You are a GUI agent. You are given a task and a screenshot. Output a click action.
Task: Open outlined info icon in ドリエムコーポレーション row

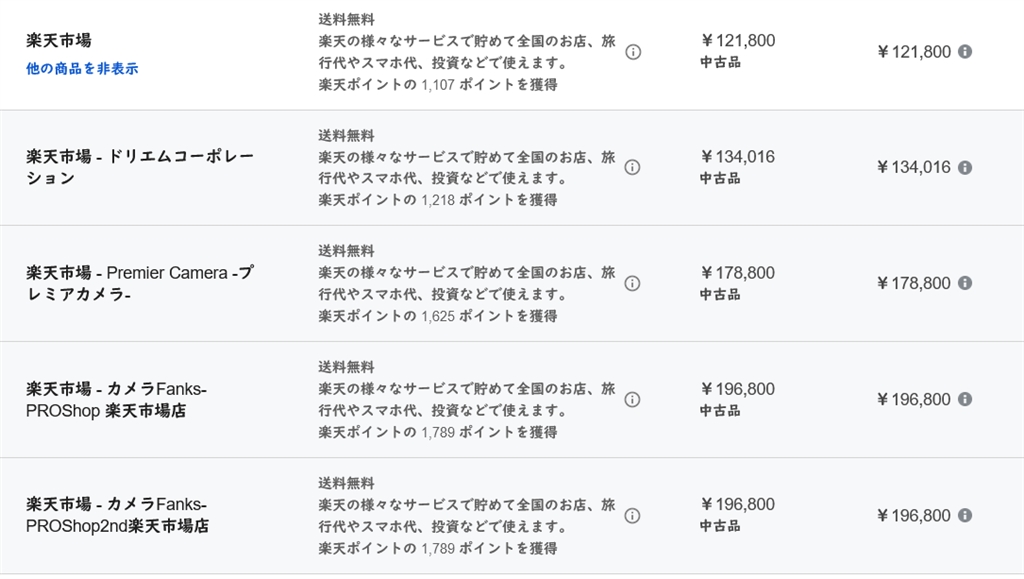(632, 168)
